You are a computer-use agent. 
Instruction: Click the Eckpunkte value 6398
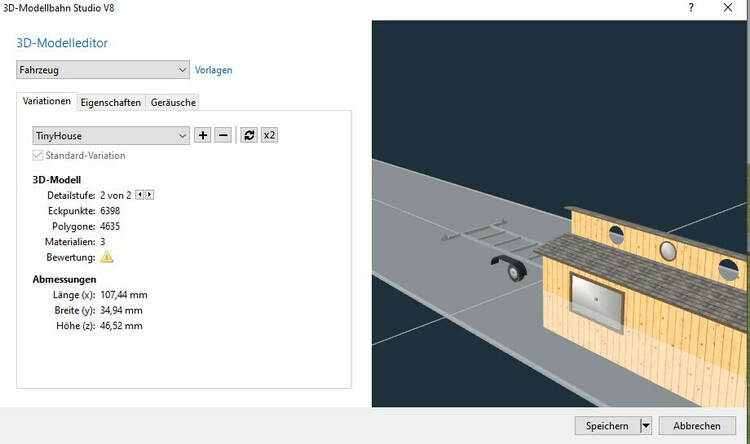(x=110, y=211)
